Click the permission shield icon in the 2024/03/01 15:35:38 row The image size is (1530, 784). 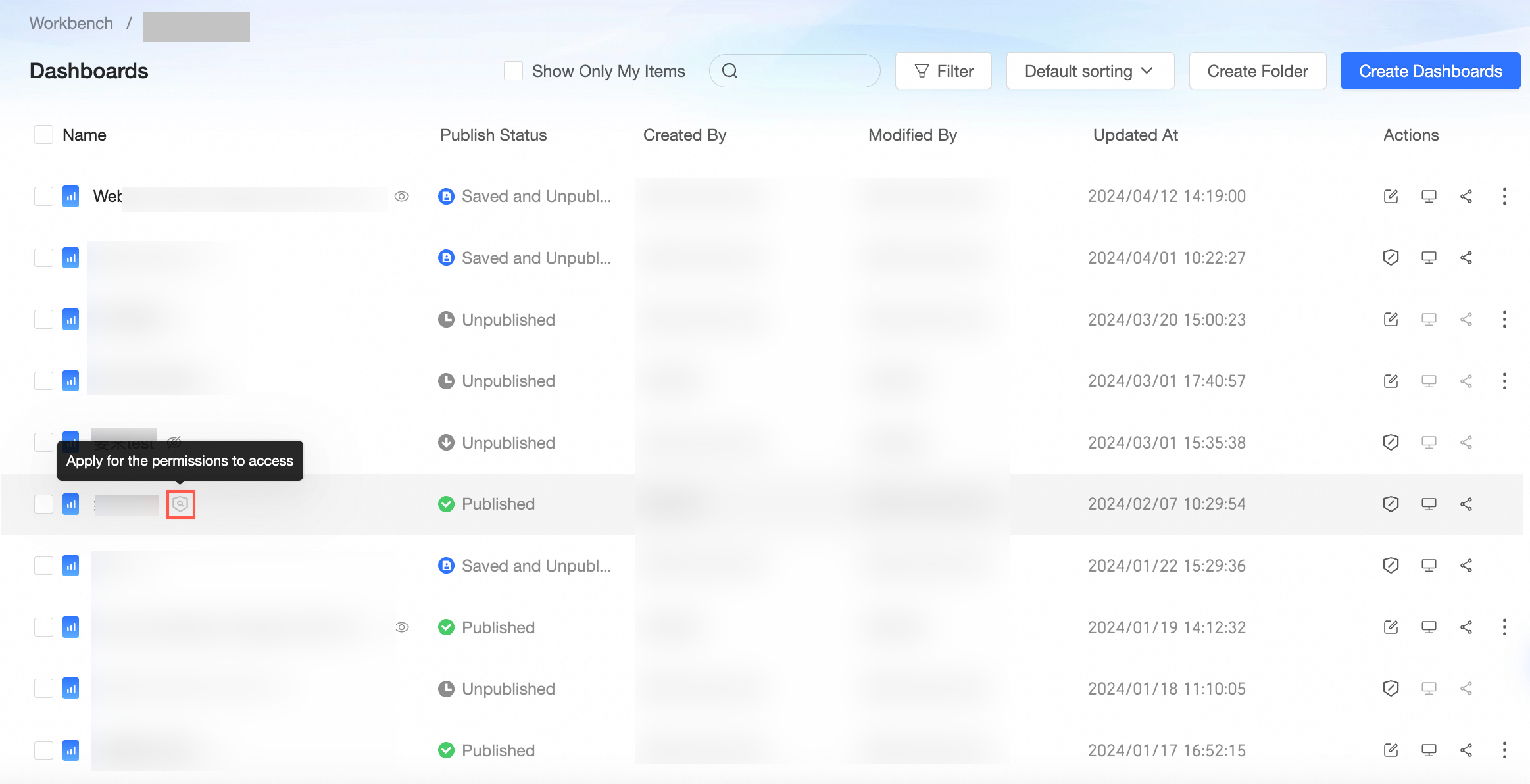click(1391, 442)
